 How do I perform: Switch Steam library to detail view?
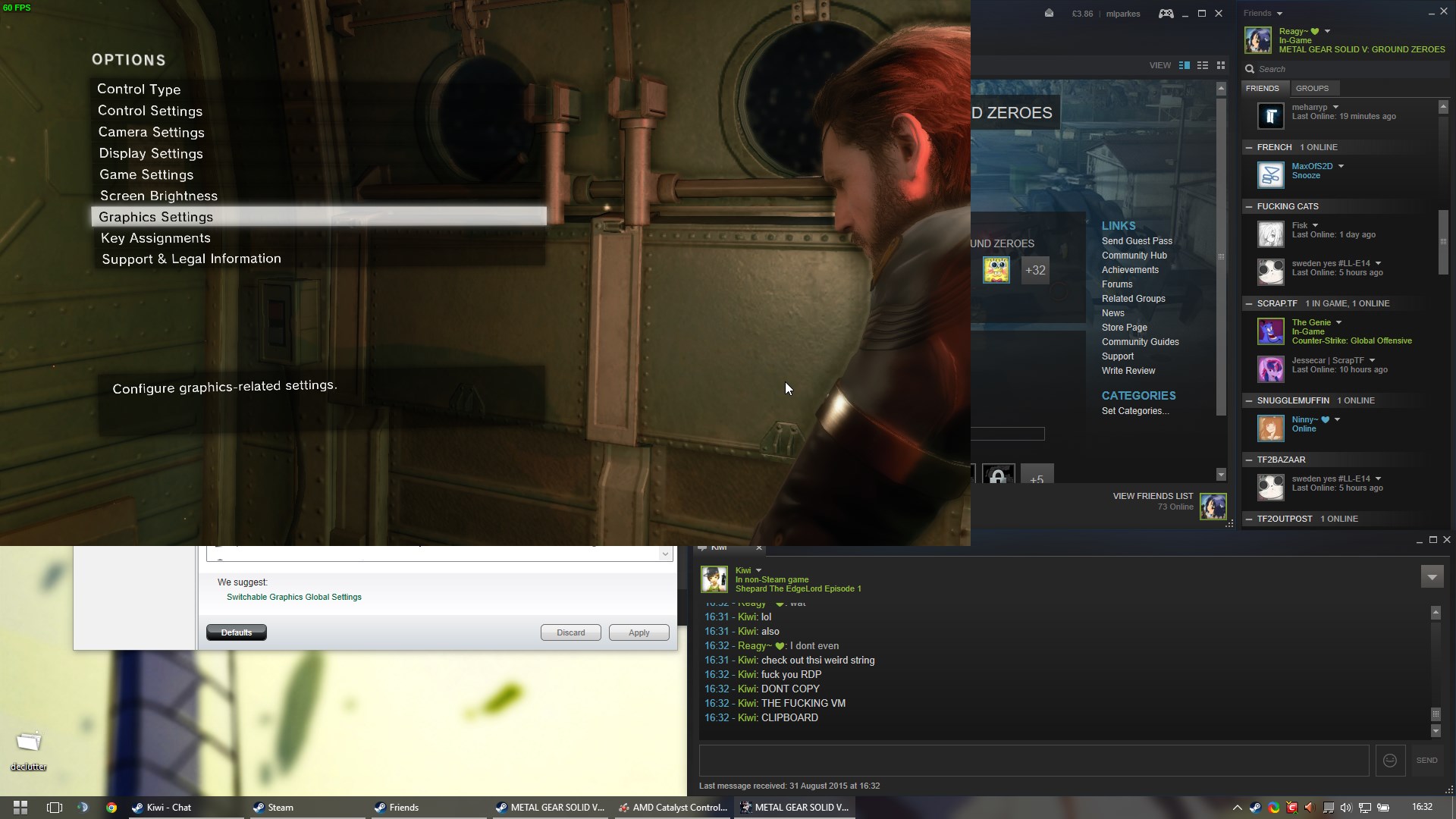tap(1185, 65)
